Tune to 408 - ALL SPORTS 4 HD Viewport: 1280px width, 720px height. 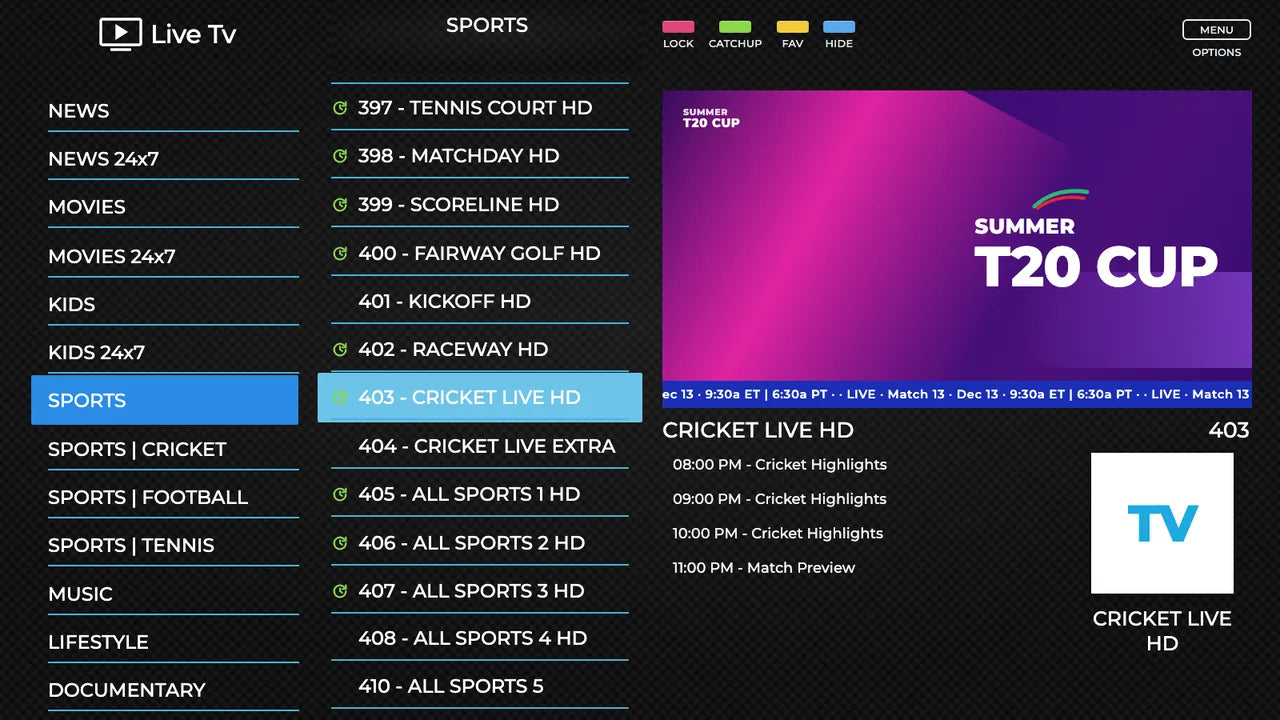coord(480,638)
